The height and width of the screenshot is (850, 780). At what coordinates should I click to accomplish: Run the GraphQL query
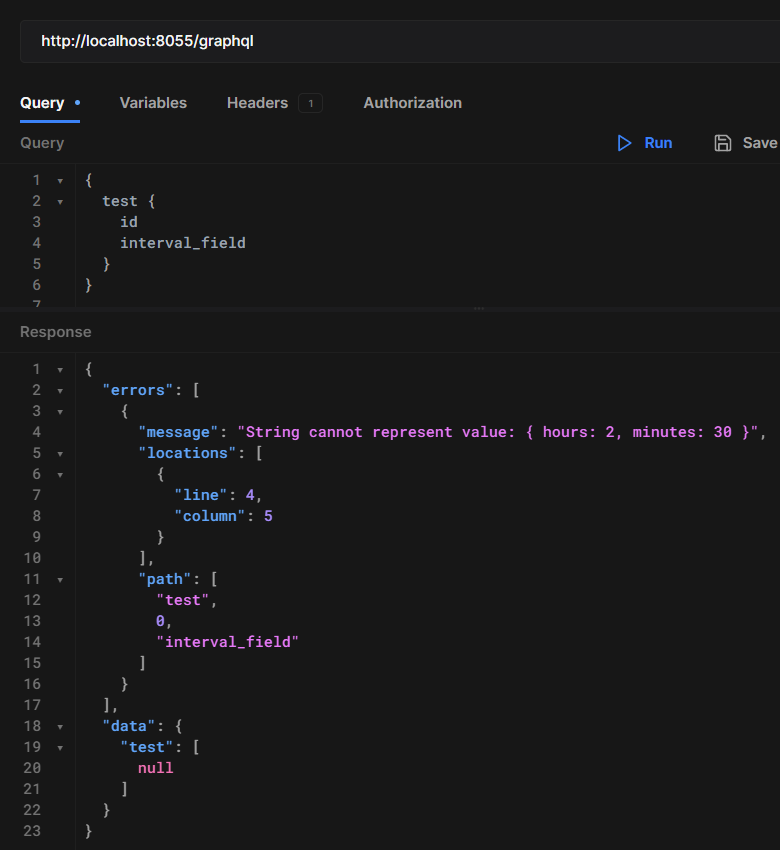tap(645, 142)
